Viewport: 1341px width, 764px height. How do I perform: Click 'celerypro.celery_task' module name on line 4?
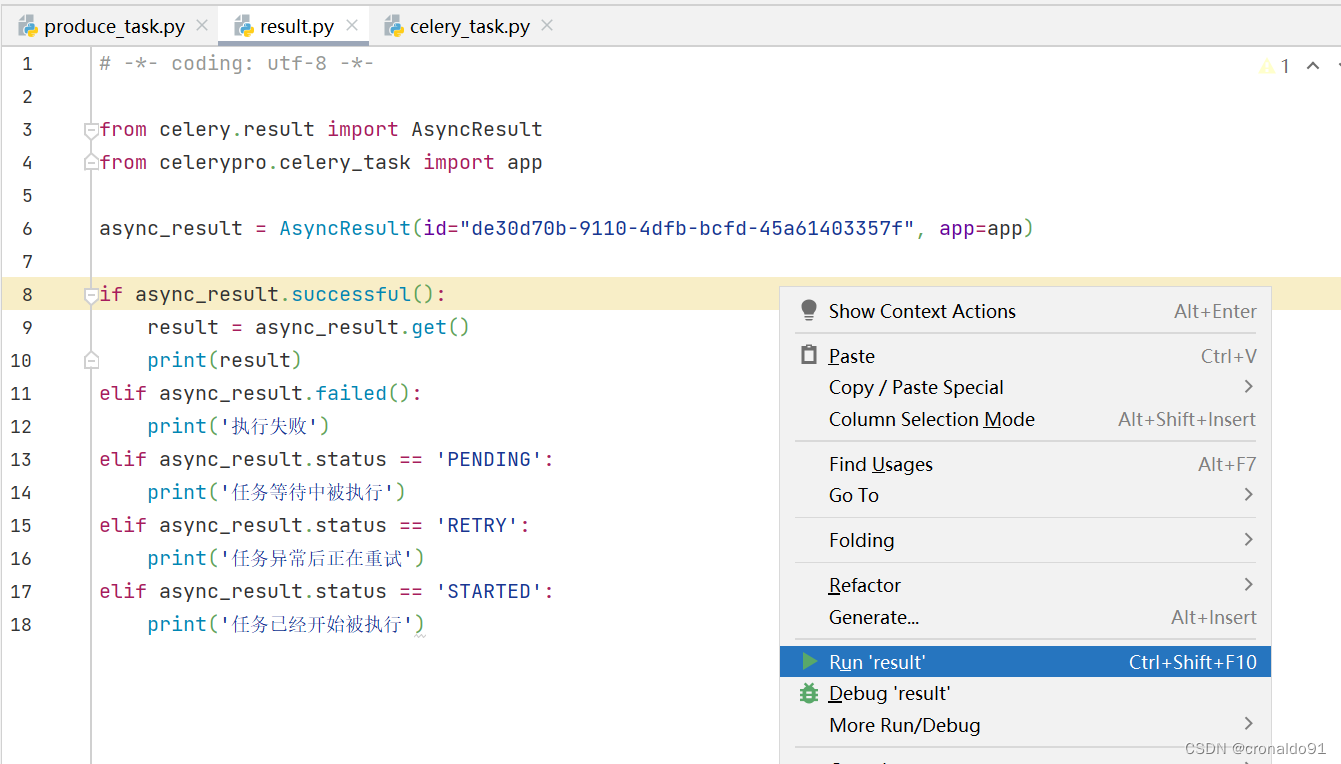[x=285, y=162]
